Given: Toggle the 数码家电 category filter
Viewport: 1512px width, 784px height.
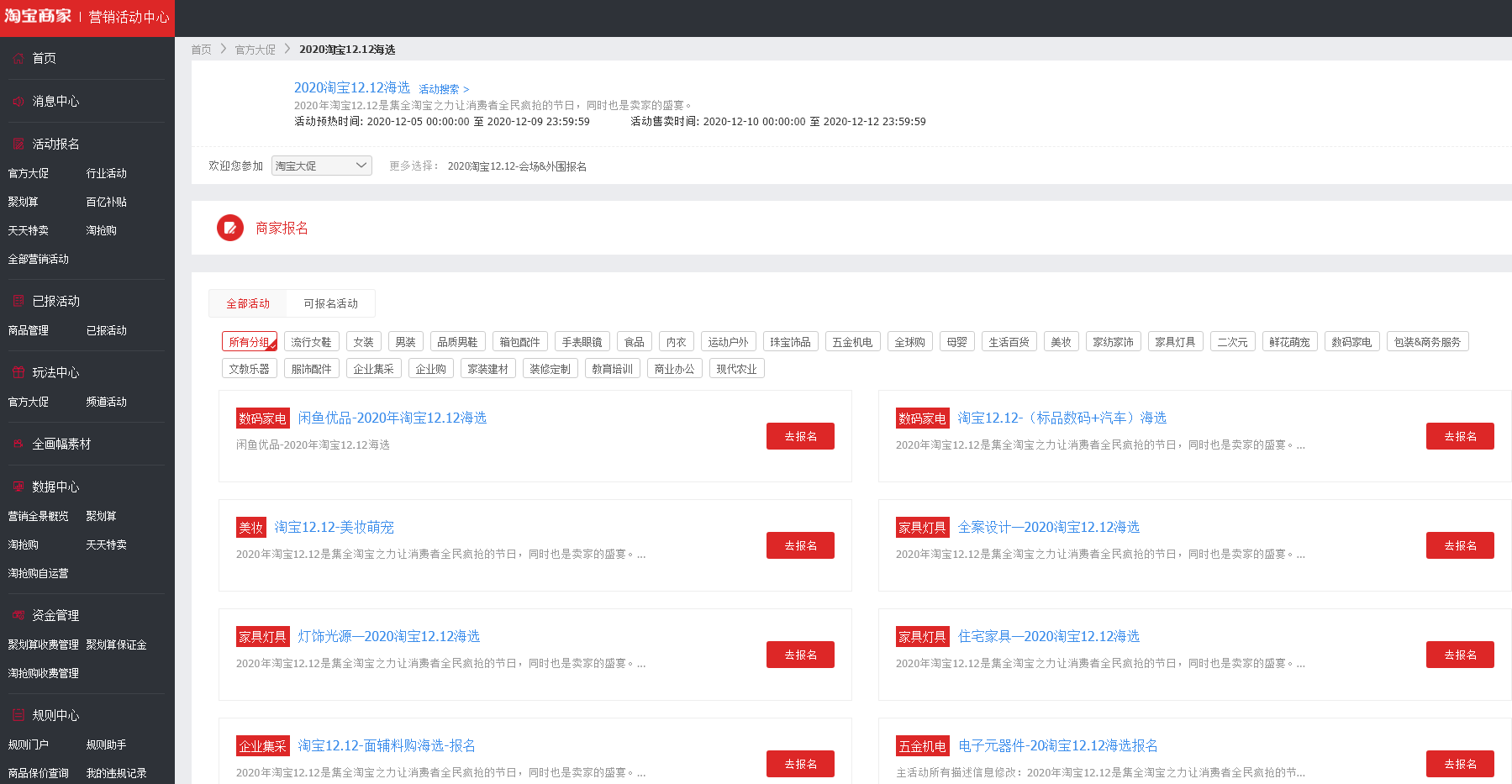Looking at the screenshot, I should tap(1351, 342).
